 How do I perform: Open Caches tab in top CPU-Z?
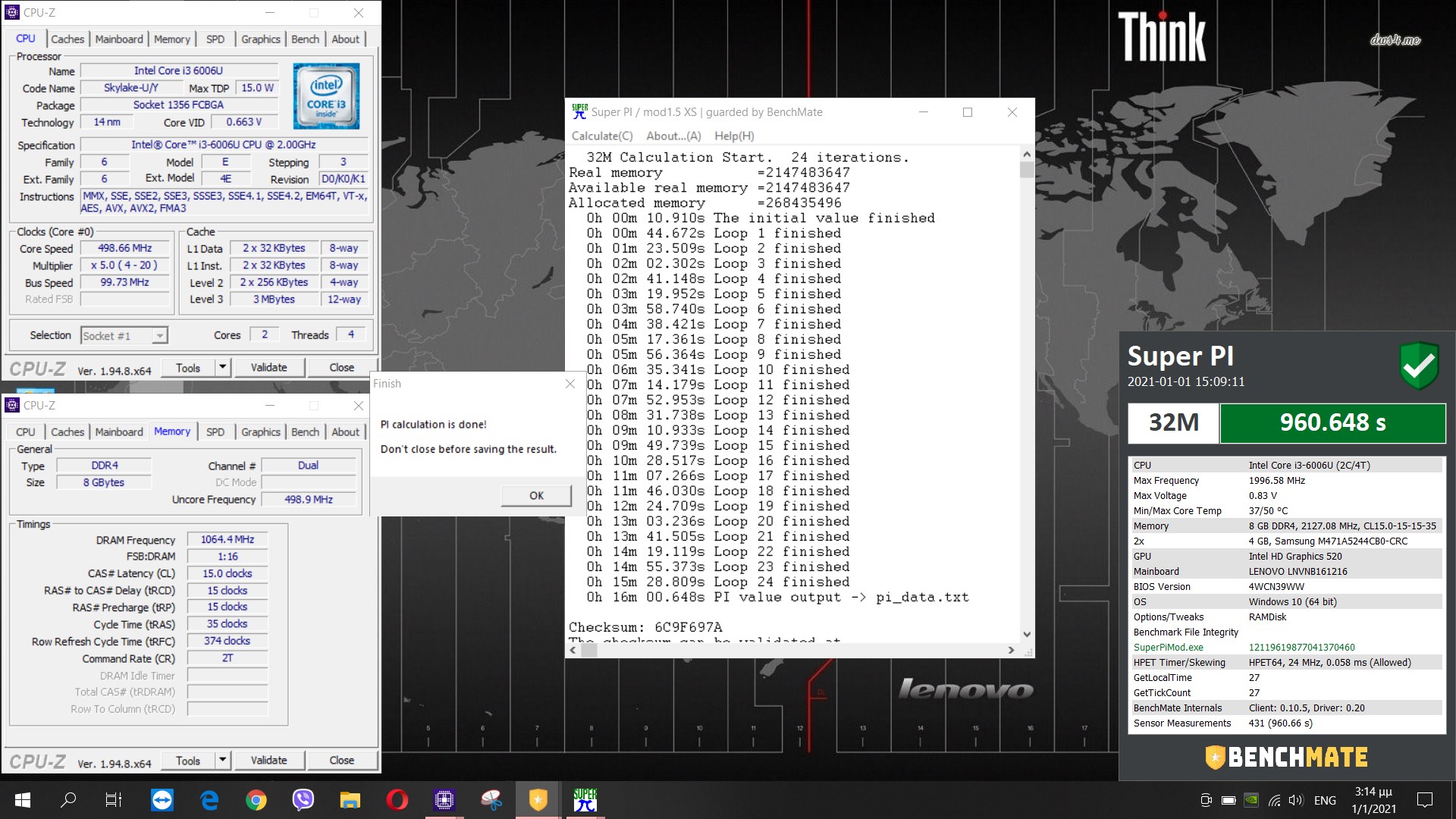[67, 39]
